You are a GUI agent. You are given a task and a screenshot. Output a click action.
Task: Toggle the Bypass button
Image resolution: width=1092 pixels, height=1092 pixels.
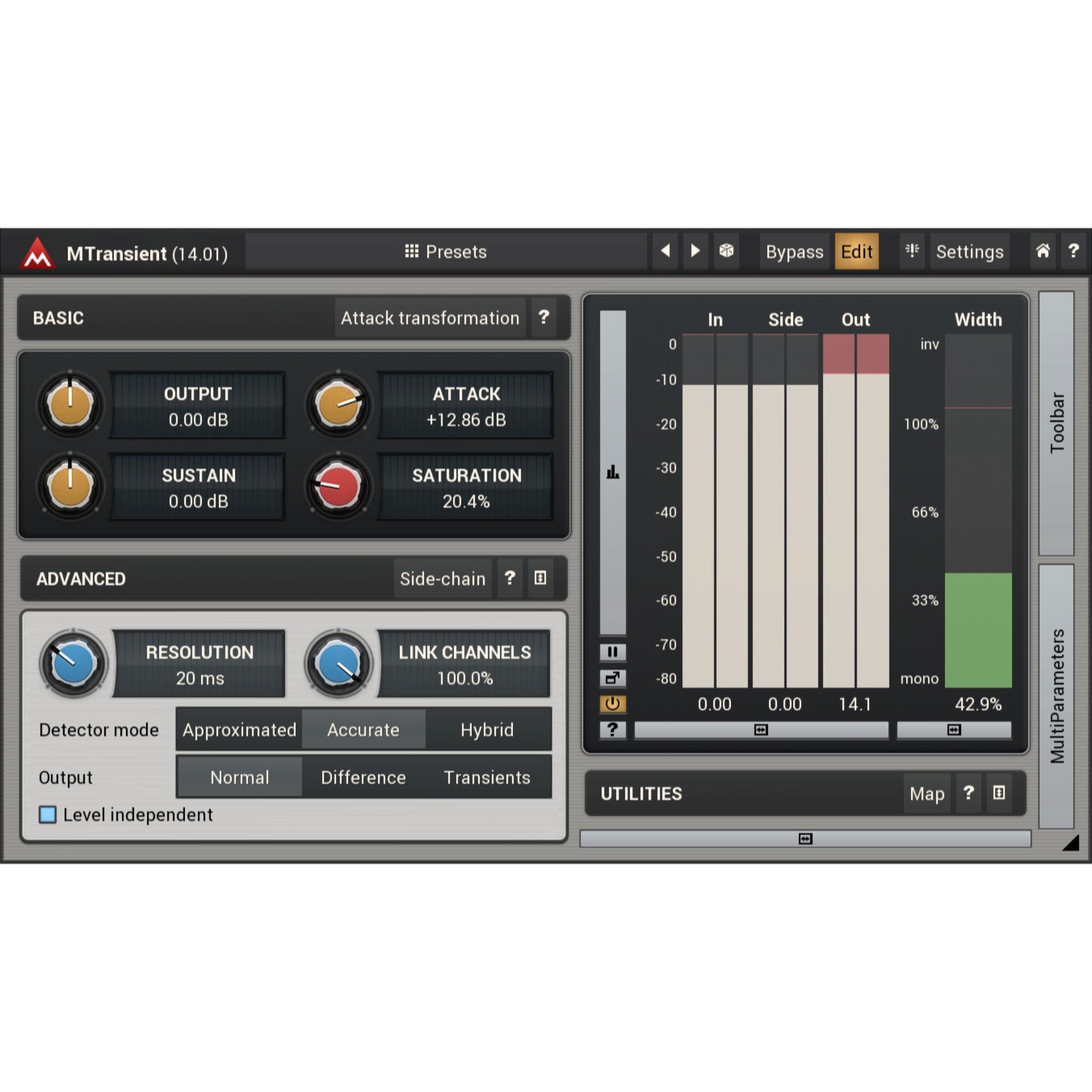[794, 252]
